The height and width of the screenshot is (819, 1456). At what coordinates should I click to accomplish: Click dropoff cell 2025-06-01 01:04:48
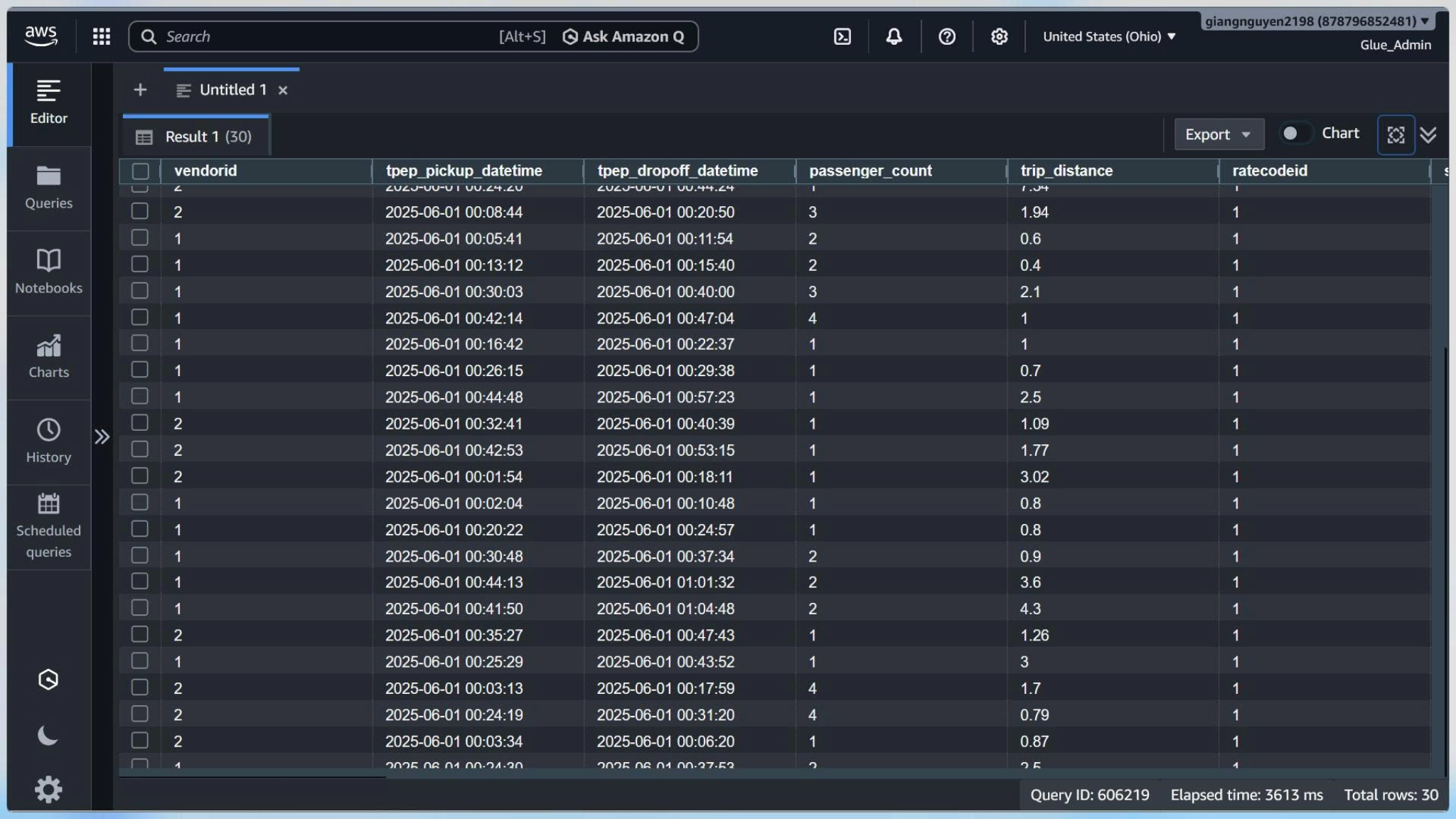665,609
